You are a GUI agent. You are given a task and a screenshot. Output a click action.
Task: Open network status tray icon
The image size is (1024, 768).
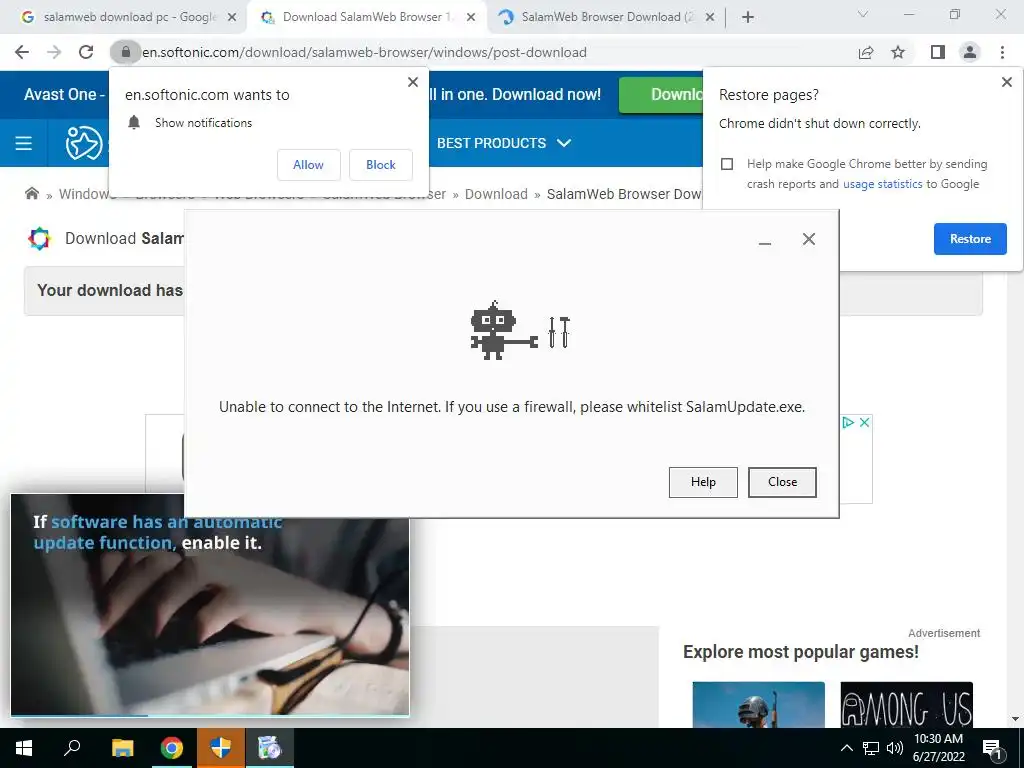click(871, 748)
